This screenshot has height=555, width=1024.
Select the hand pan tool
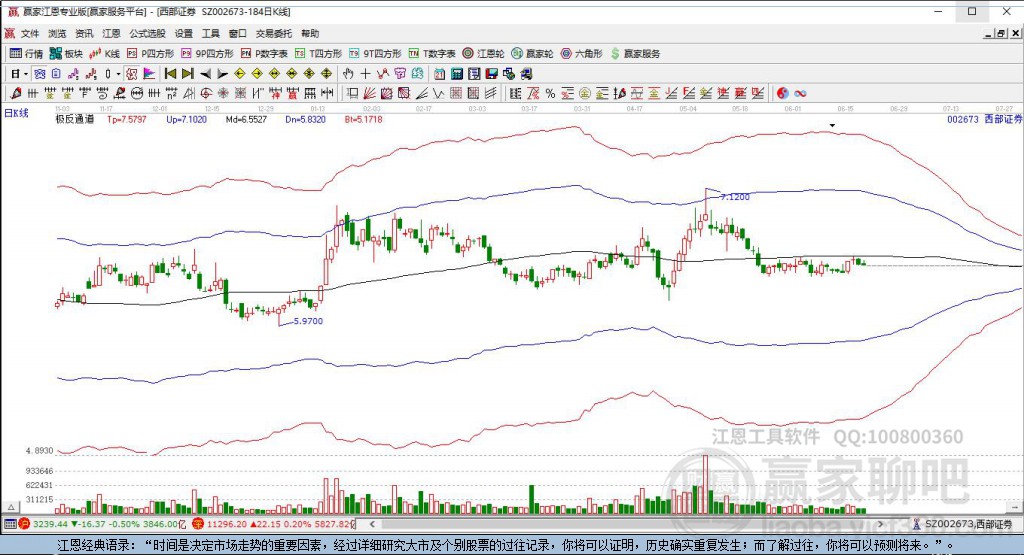tap(348, 74)
